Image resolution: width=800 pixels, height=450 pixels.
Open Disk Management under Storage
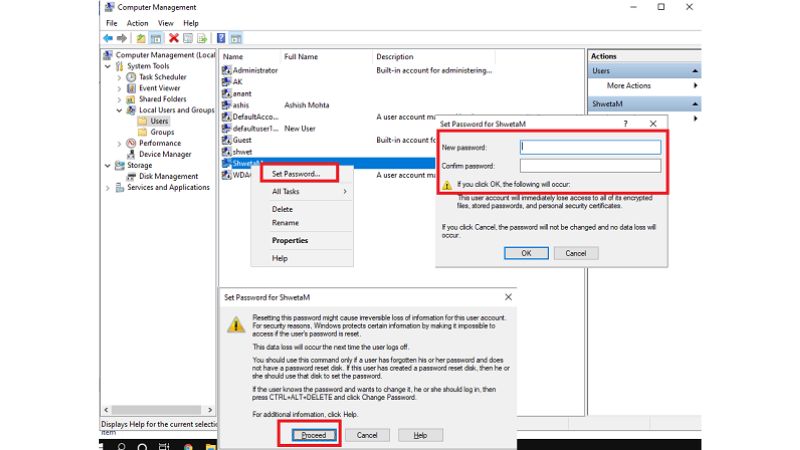click(x=167, y=176)
